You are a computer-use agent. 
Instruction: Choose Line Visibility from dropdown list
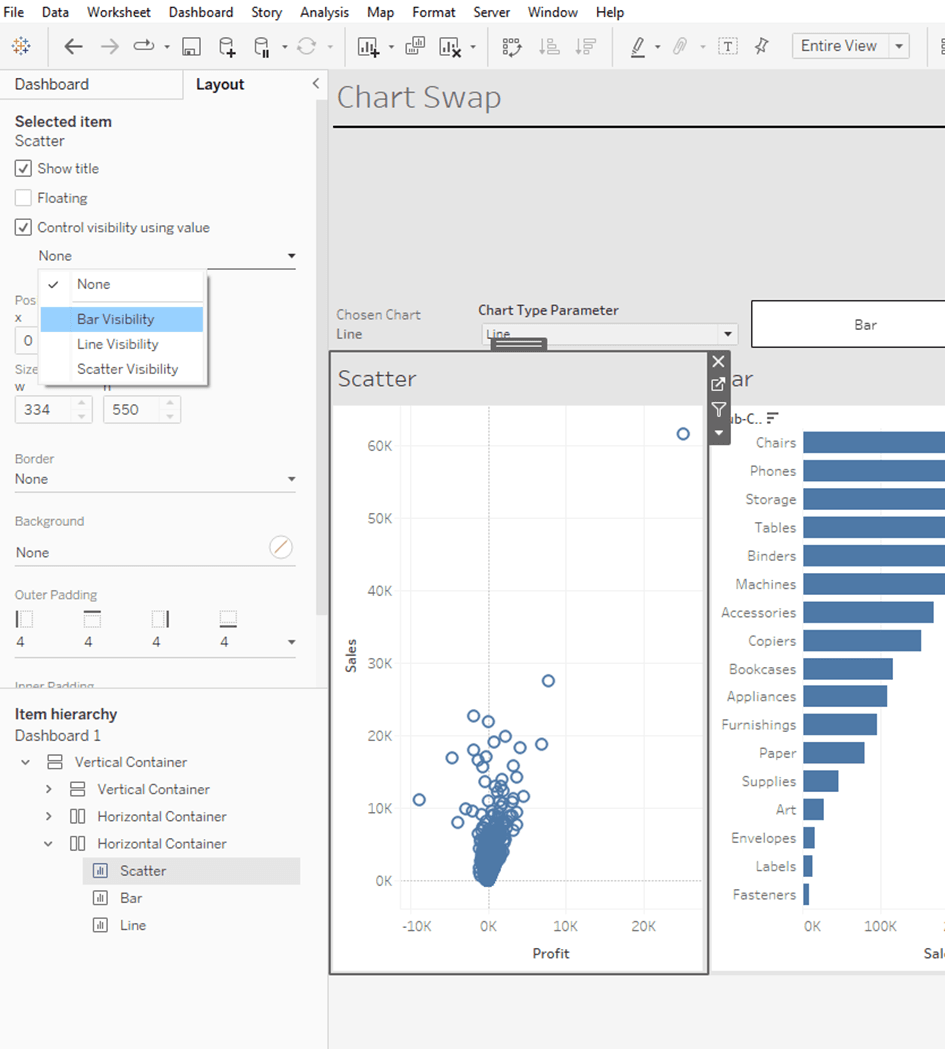click(x=122, y=344)
